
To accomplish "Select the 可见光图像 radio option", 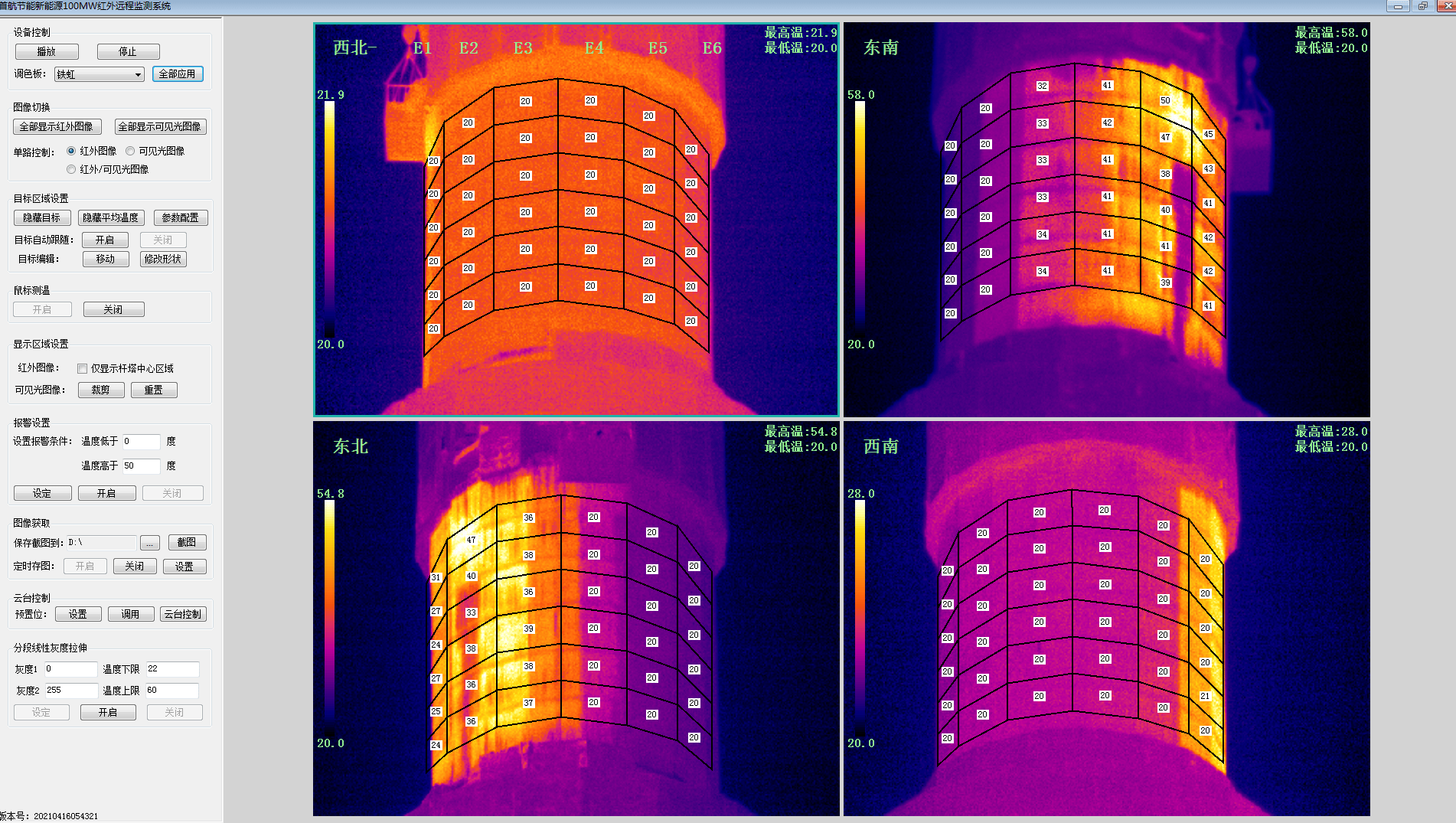I will coord(130,151).
